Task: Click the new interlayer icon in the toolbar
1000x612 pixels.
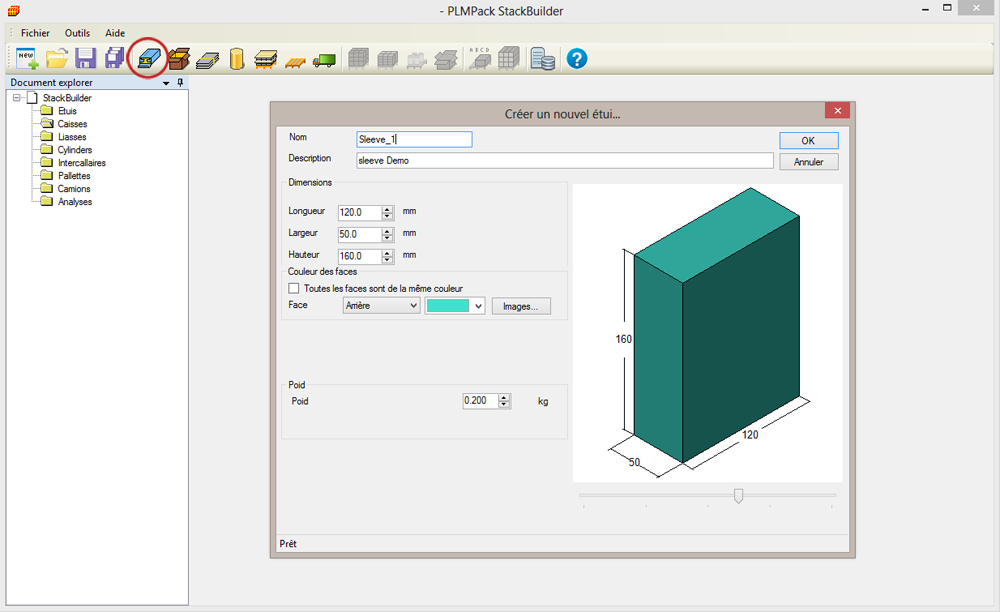Action: [265, 59]
